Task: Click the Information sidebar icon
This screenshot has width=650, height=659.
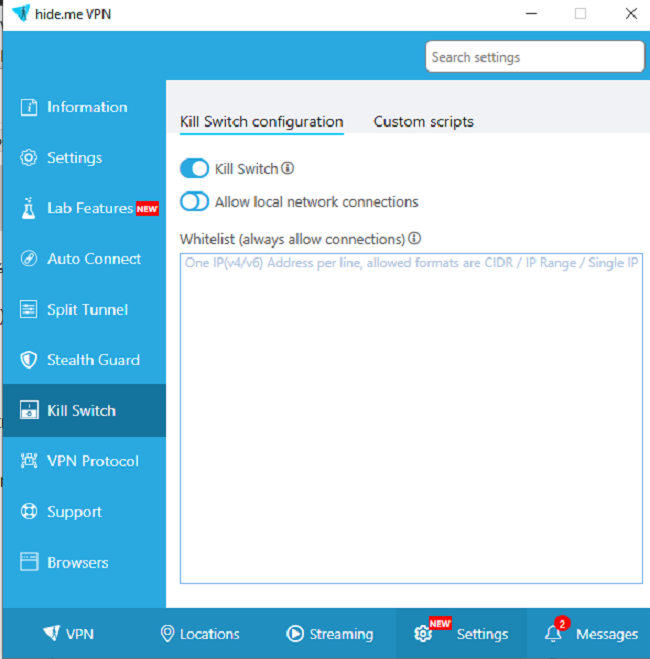Action: point(29,107)
